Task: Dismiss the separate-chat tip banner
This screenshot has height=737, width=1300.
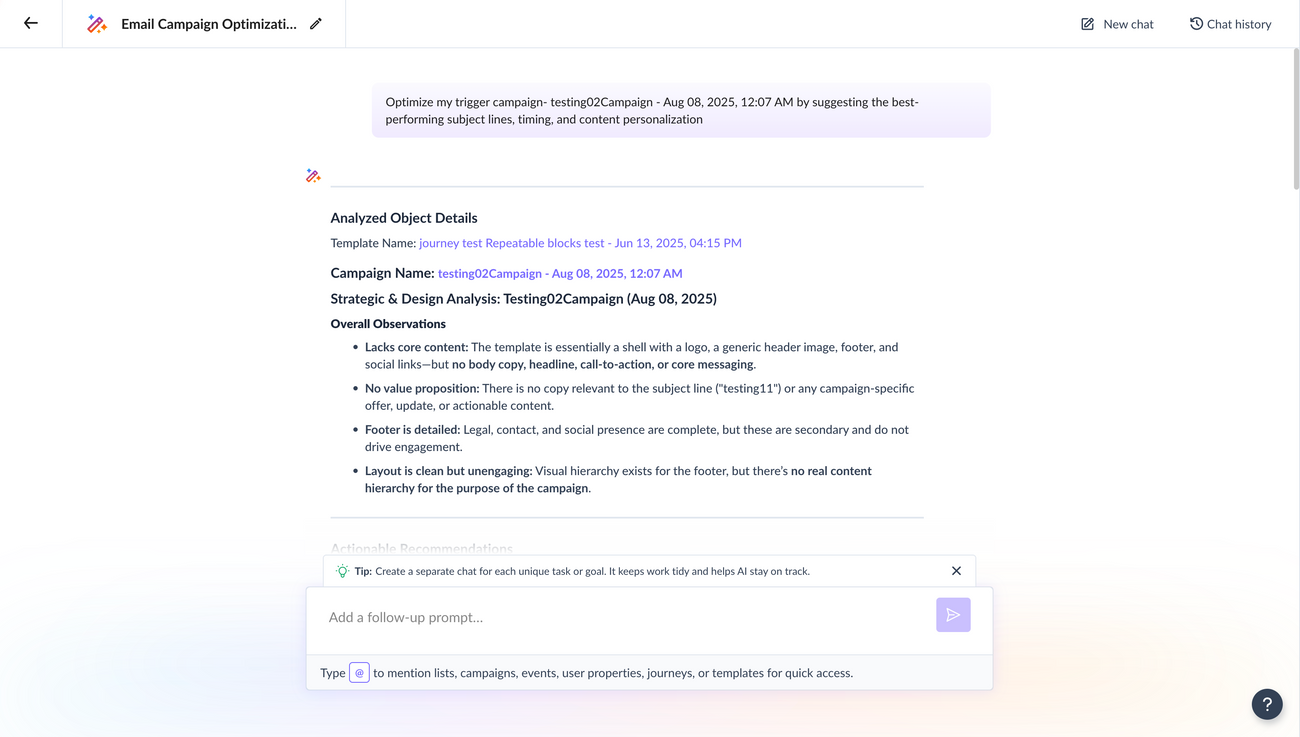Action: [x=956, y=570]
